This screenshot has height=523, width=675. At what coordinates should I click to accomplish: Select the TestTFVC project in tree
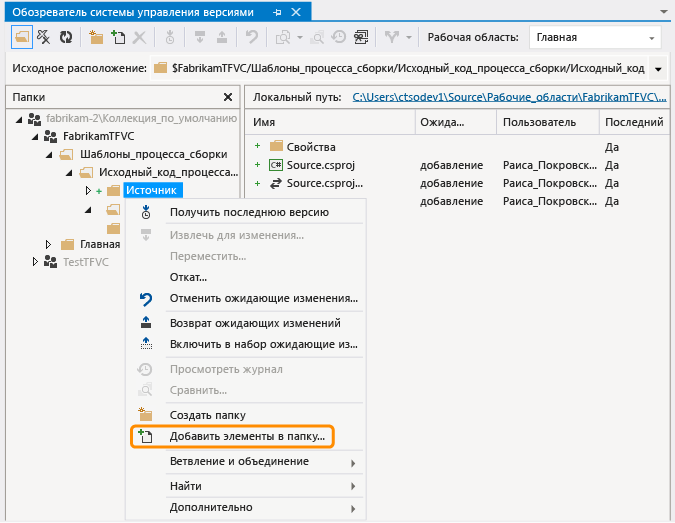tap(86, 262)
